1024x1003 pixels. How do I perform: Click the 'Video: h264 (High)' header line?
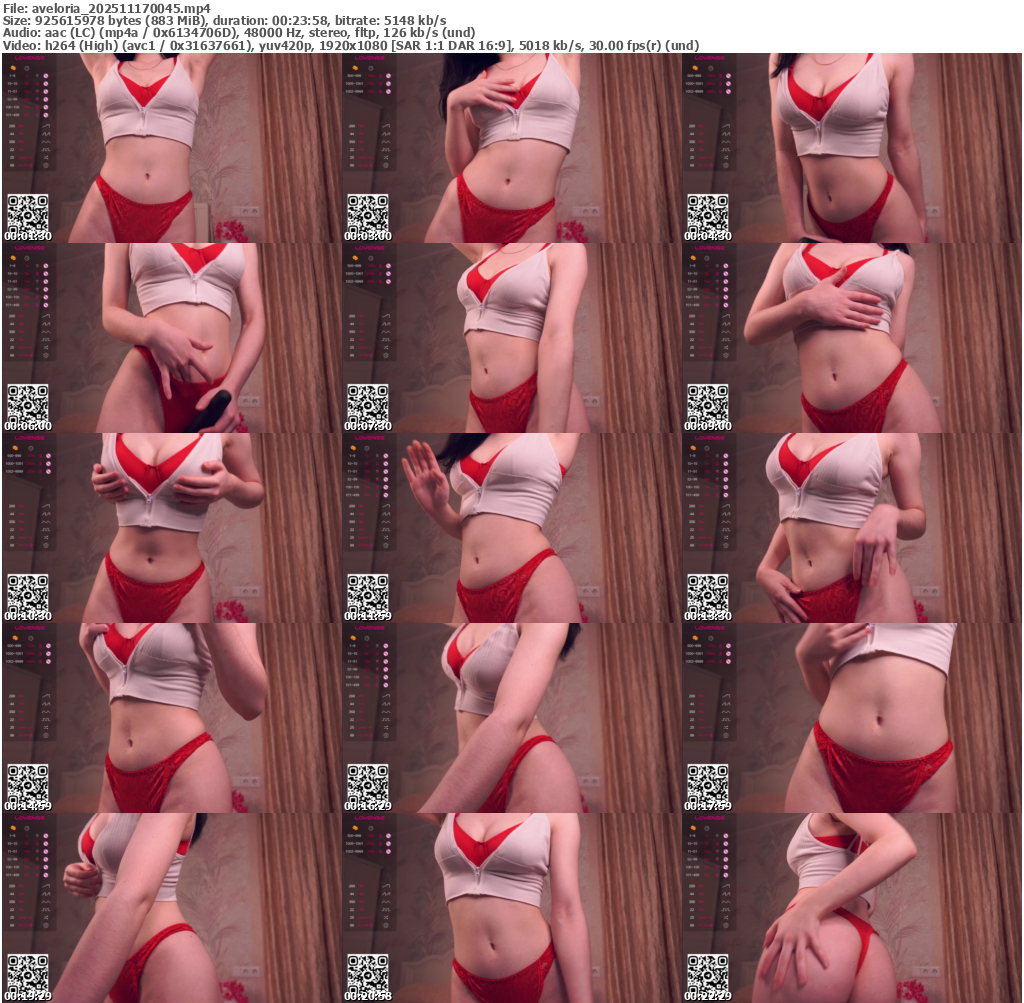tap(351, 46)
